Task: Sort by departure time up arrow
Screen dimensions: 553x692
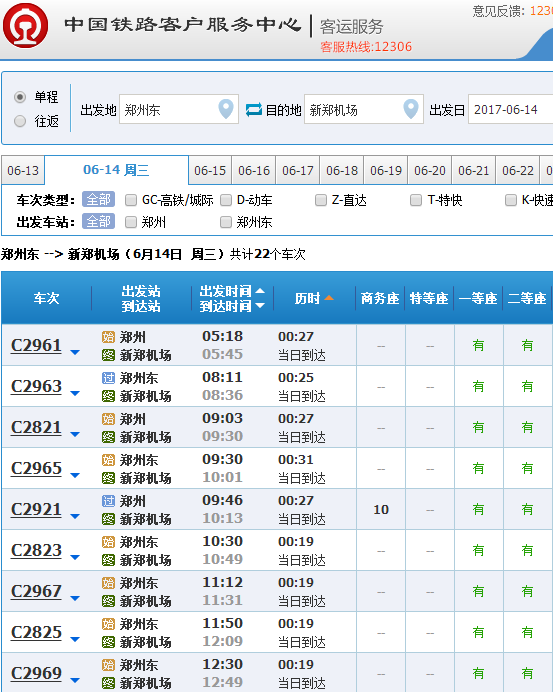Action: [260, 291]
